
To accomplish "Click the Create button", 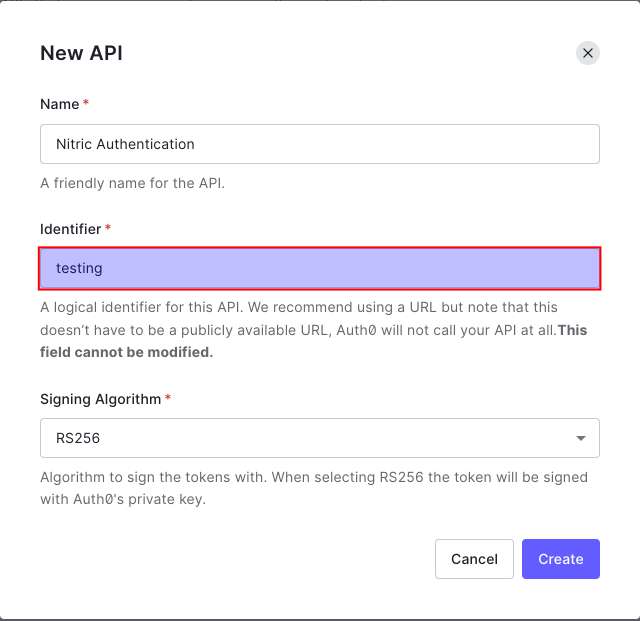I will (560, 559).
